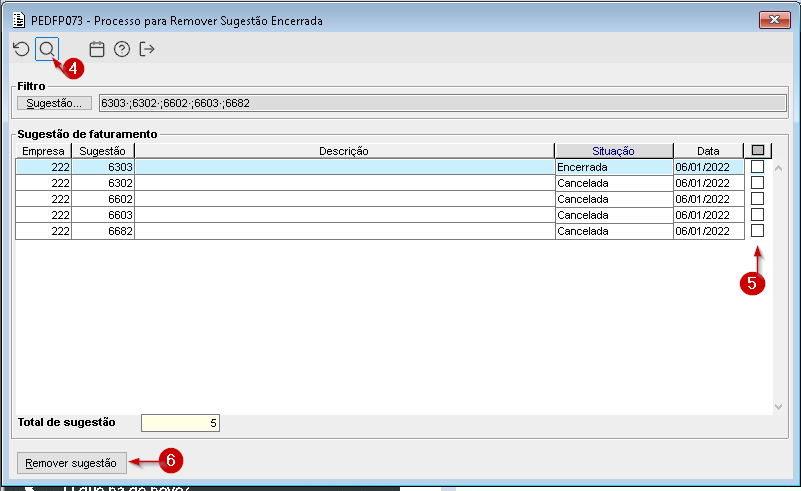This screenshot has width=801, height=491.
Task: Click the Remover sugestão button
Action: 72,463
